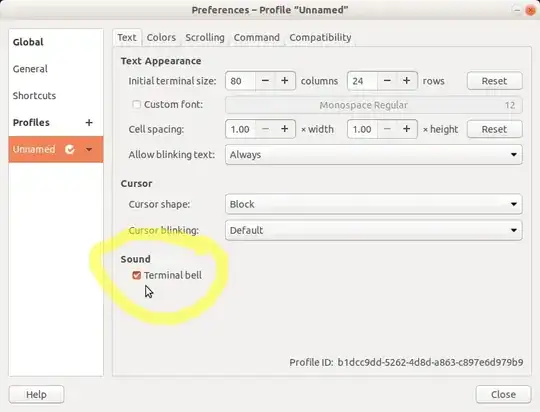Open the Cursor blinking dropdown
This screenshot has width=540, height=412.
click(x=374, y=230)
